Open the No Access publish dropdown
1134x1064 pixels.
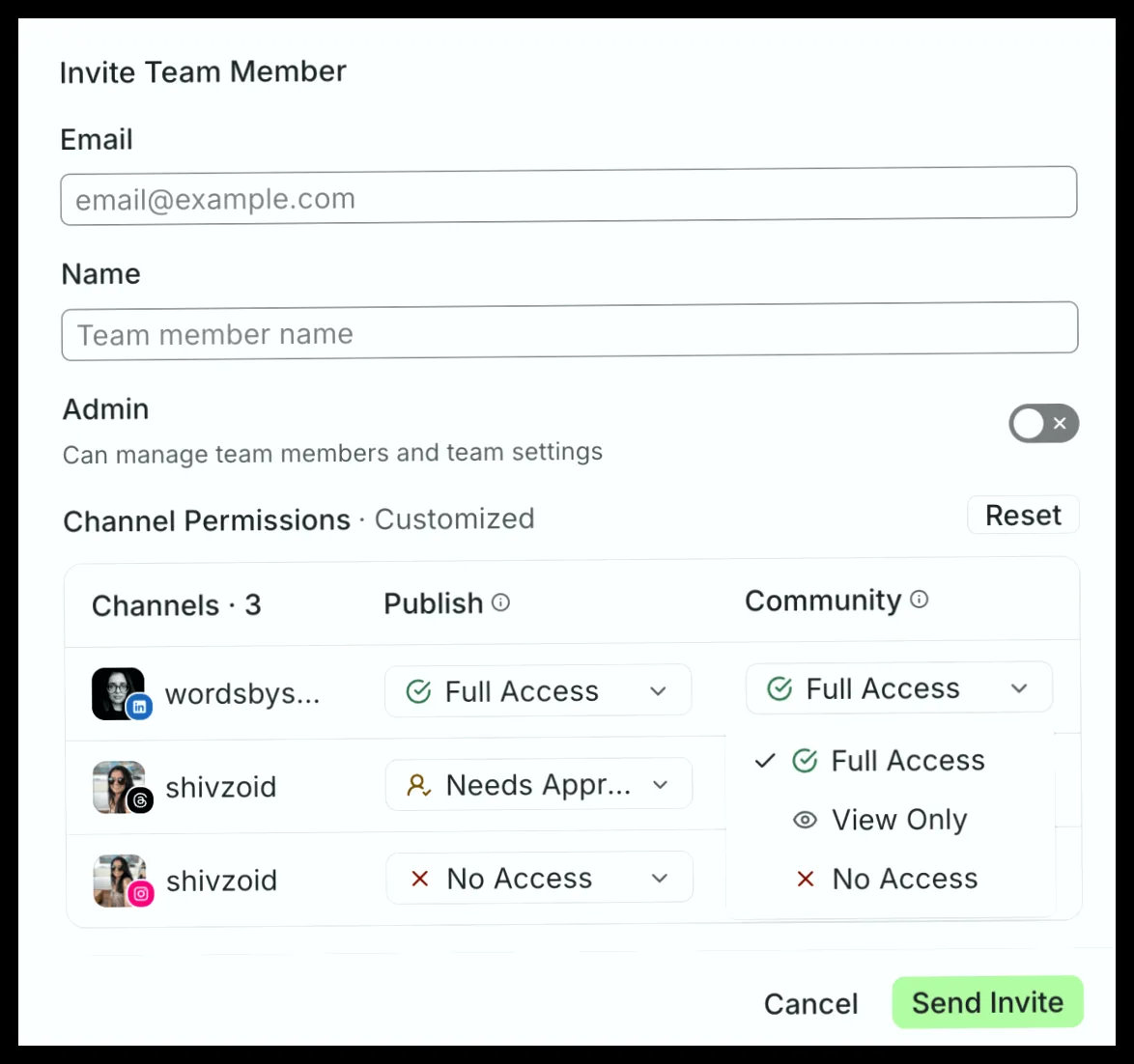[540, 878]
